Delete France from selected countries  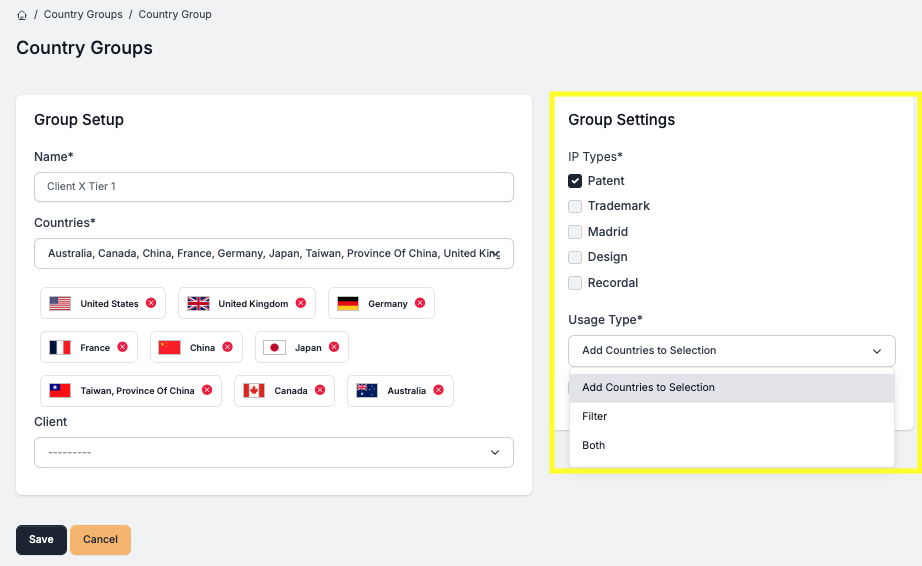[122, 347]
